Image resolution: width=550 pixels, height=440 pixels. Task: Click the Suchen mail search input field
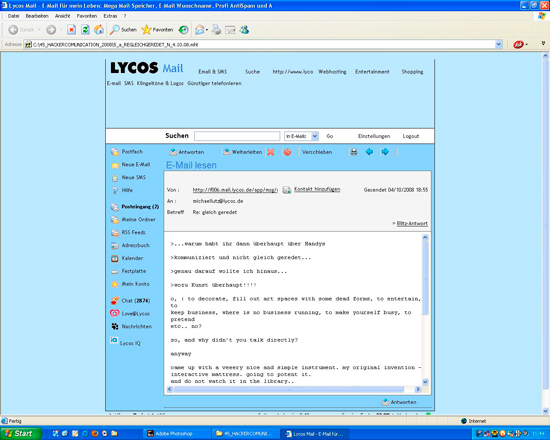tap(237, 136)
